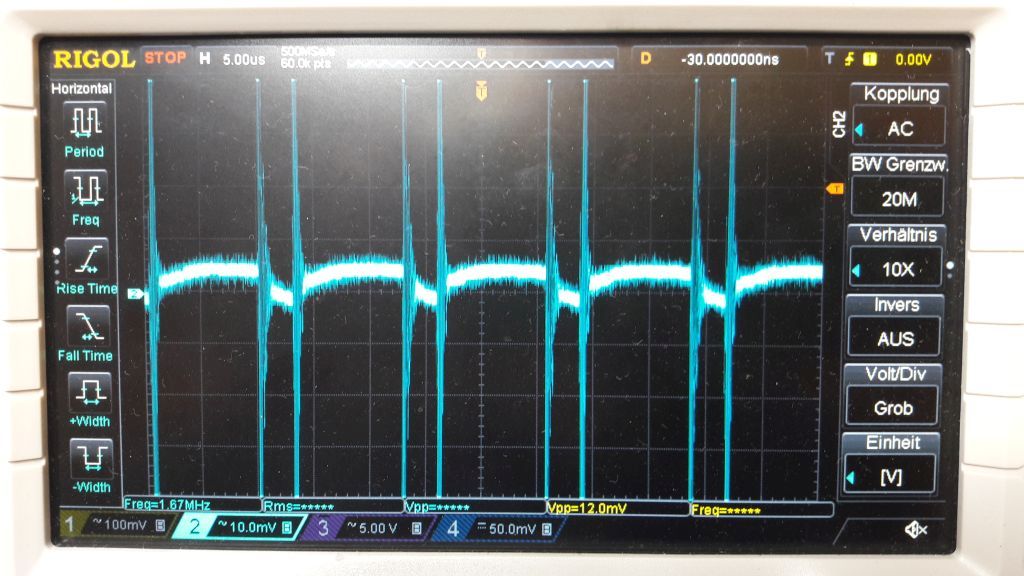Click the Vpp=12.0mV measurement readout
This screenshot has height=576, width=1024.
click(586, 508)
